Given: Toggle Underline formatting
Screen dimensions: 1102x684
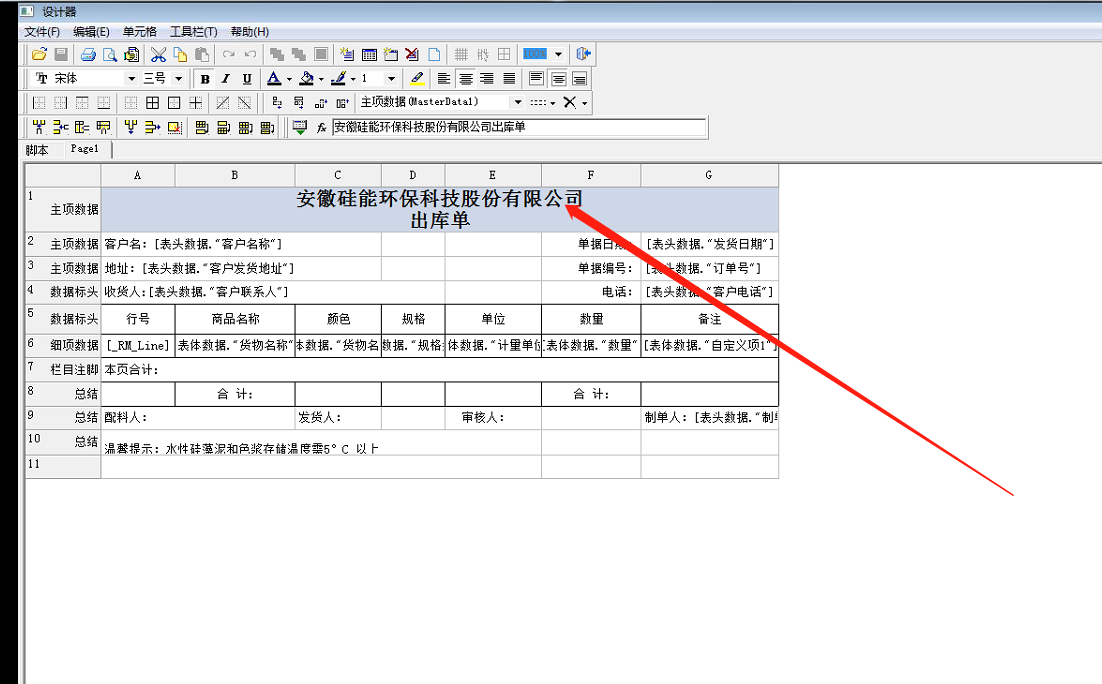Looking at the screenshot, I should click(x=247, y=79).
